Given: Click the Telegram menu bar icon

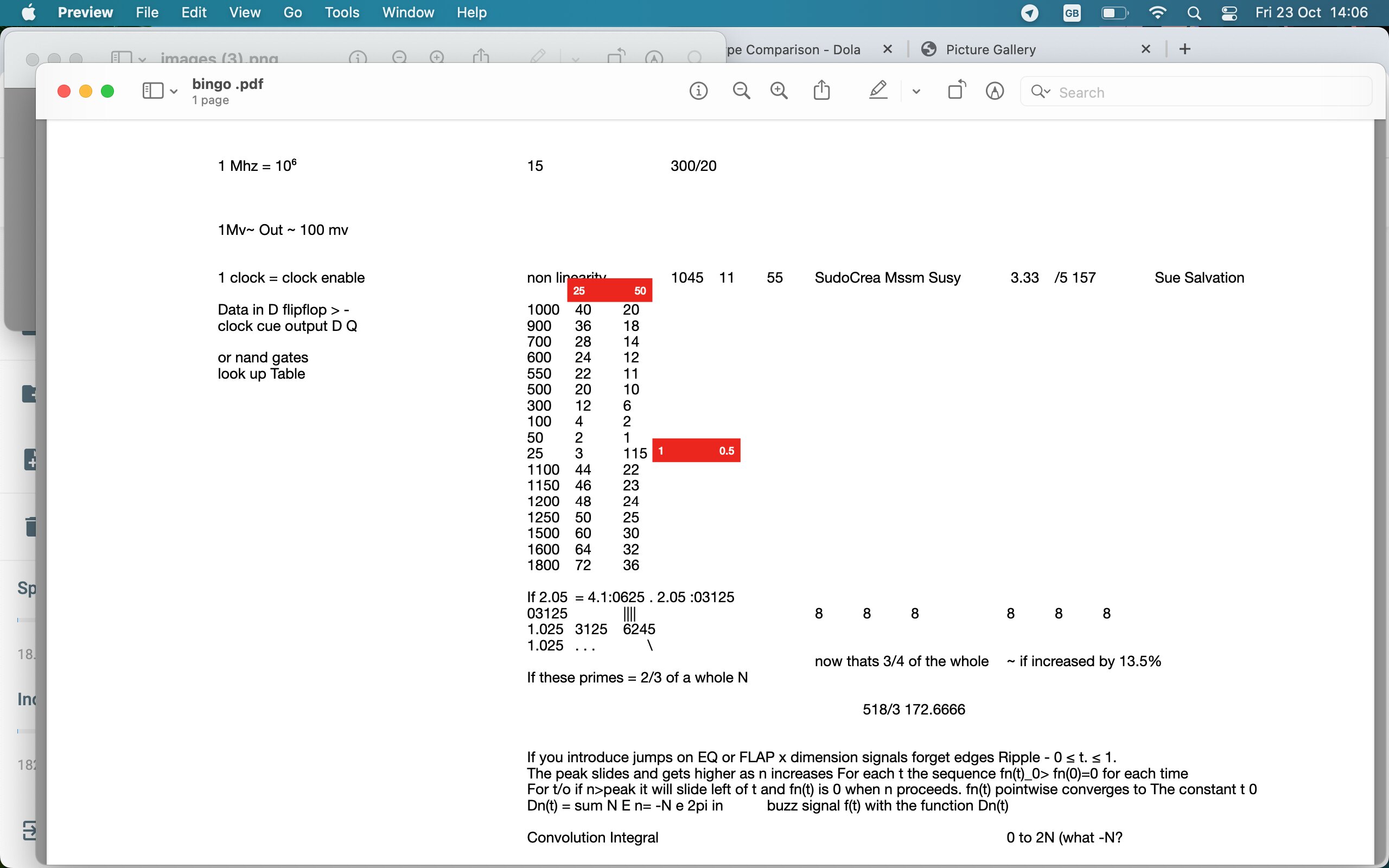Looking at the screenshot, I should coord(1030,12).
